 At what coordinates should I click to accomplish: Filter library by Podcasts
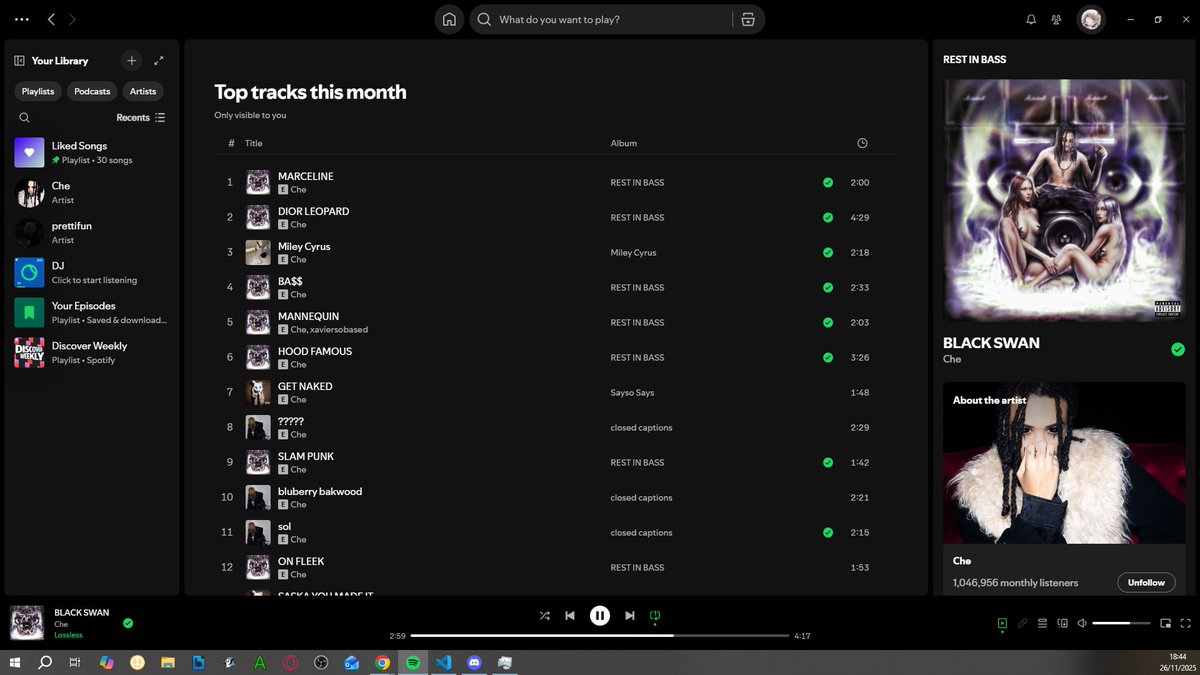tap(92, 91)
